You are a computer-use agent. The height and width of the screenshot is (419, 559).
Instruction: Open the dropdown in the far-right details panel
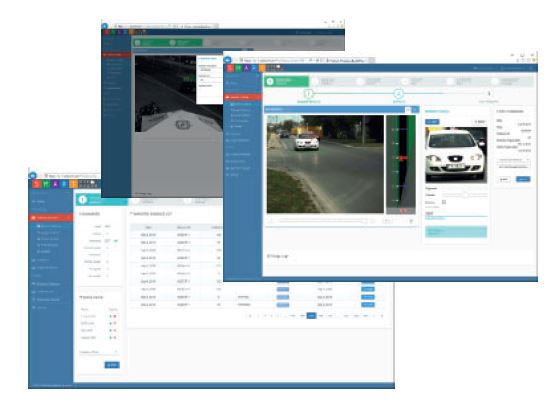pos(513,160)
